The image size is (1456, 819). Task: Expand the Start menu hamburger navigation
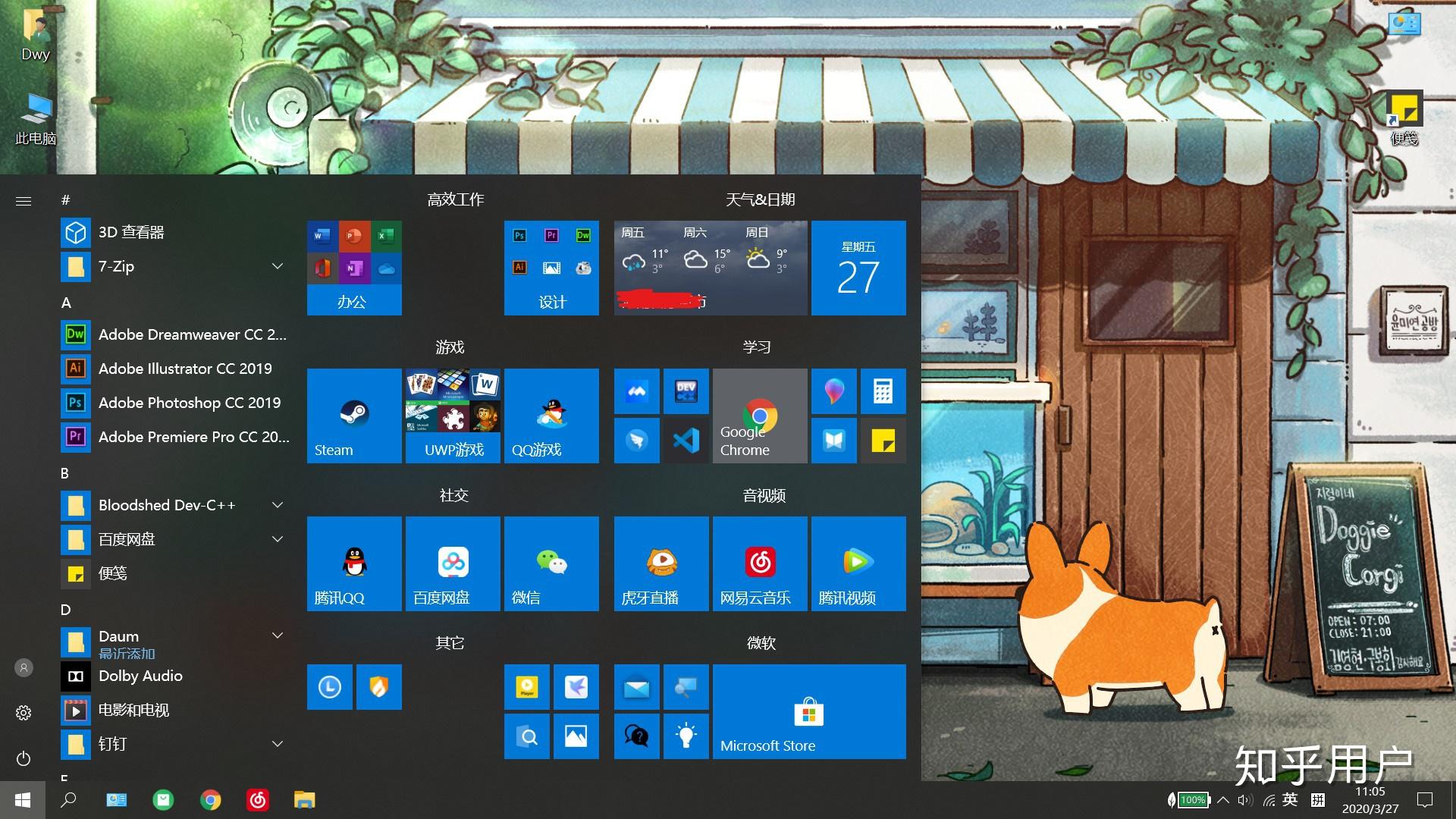click(x=24, y=201)
